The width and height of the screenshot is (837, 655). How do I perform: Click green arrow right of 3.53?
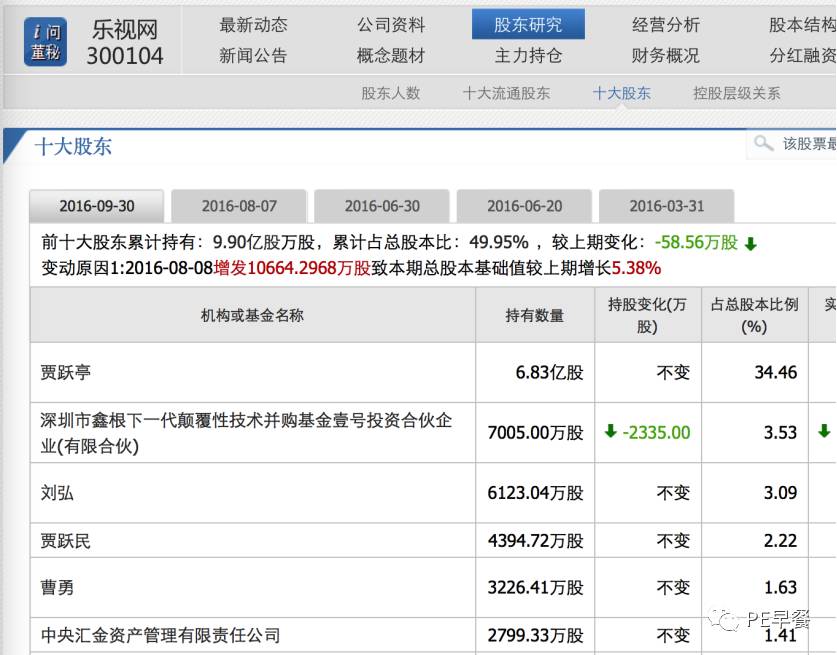point(824,431)
